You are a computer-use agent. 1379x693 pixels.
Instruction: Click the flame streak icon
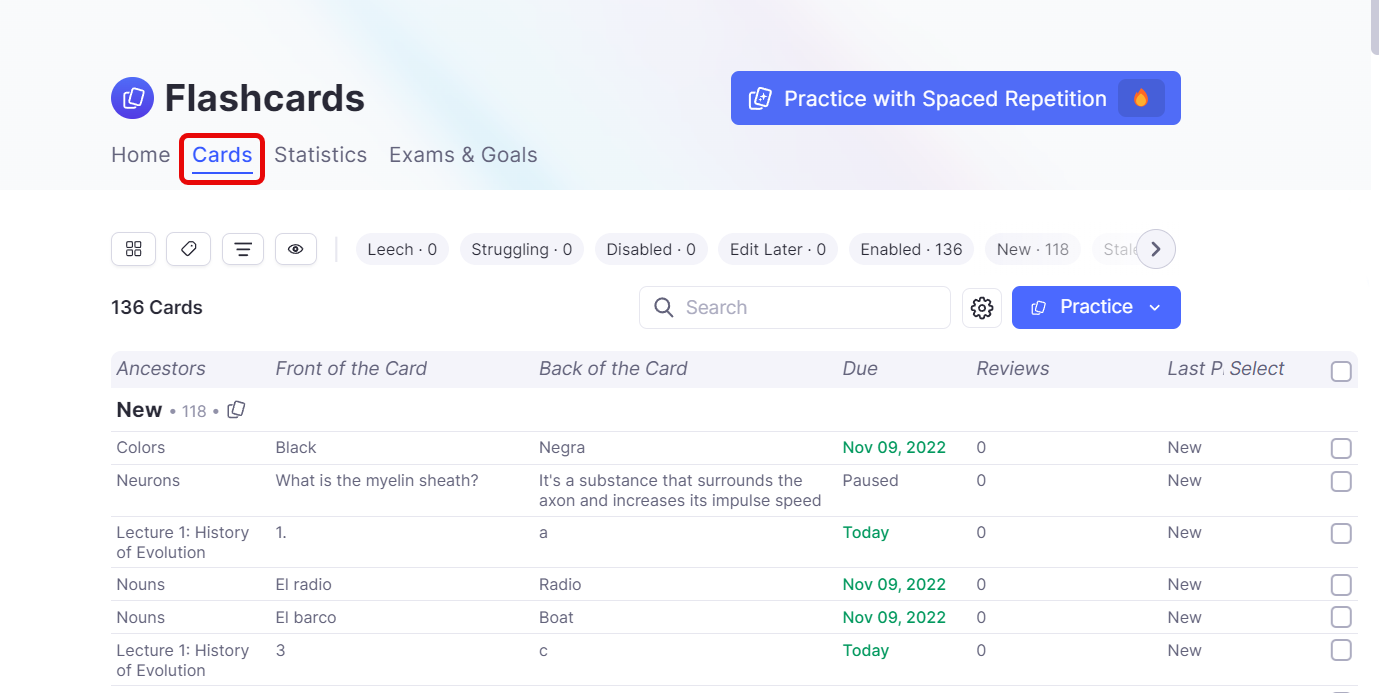pos(1141,98)
